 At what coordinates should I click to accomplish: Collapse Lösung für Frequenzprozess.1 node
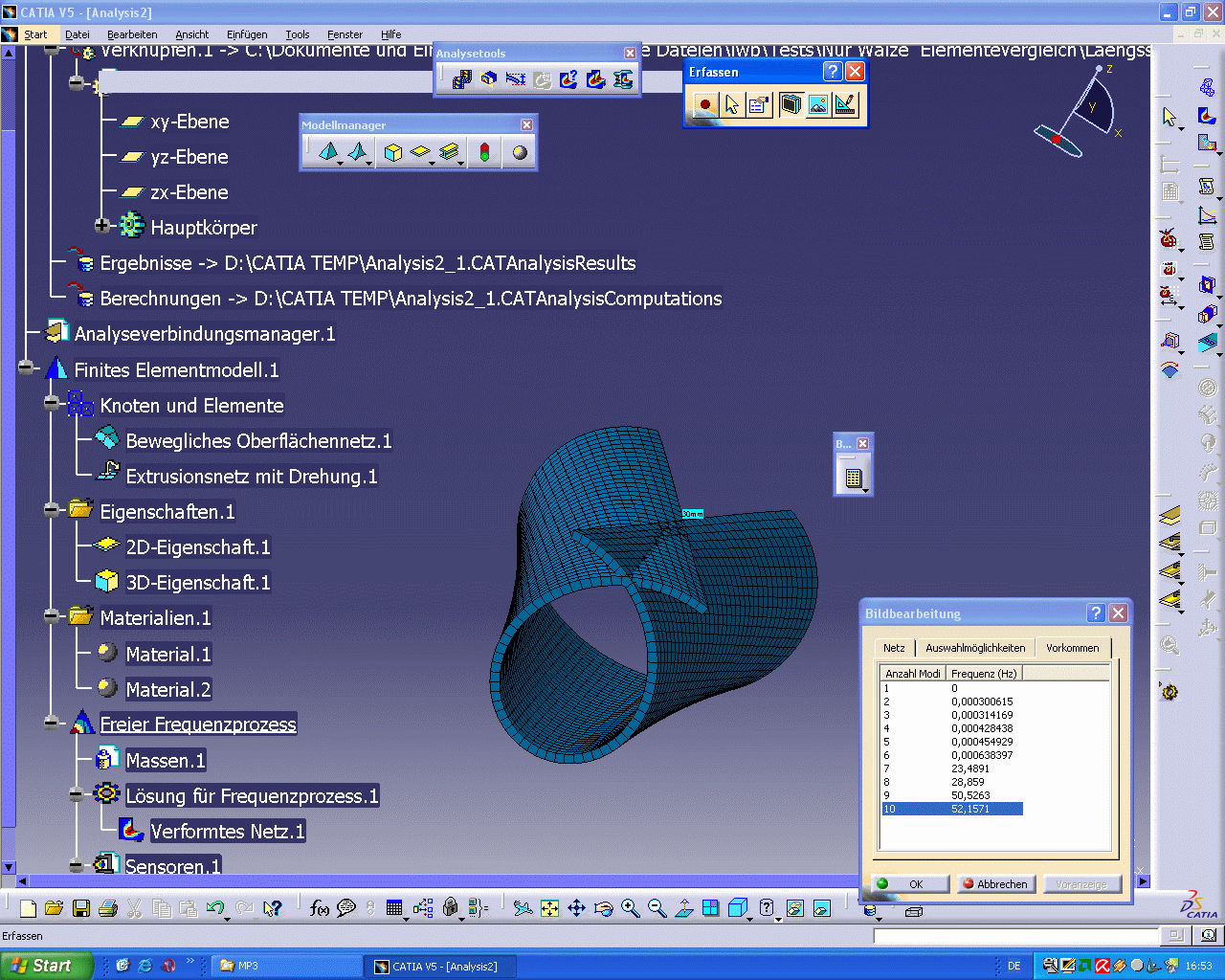tap(77, 794)
